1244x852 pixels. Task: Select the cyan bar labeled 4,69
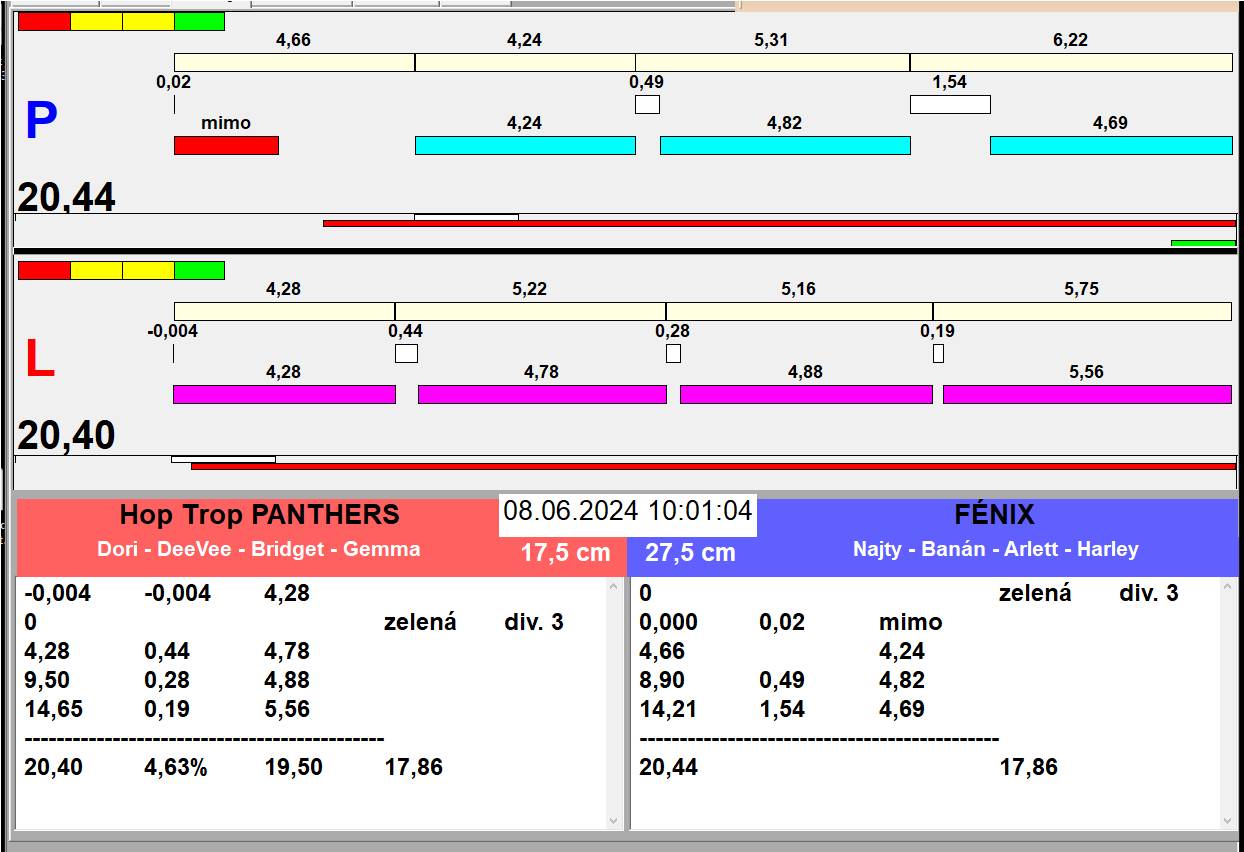click(1111, 146)
